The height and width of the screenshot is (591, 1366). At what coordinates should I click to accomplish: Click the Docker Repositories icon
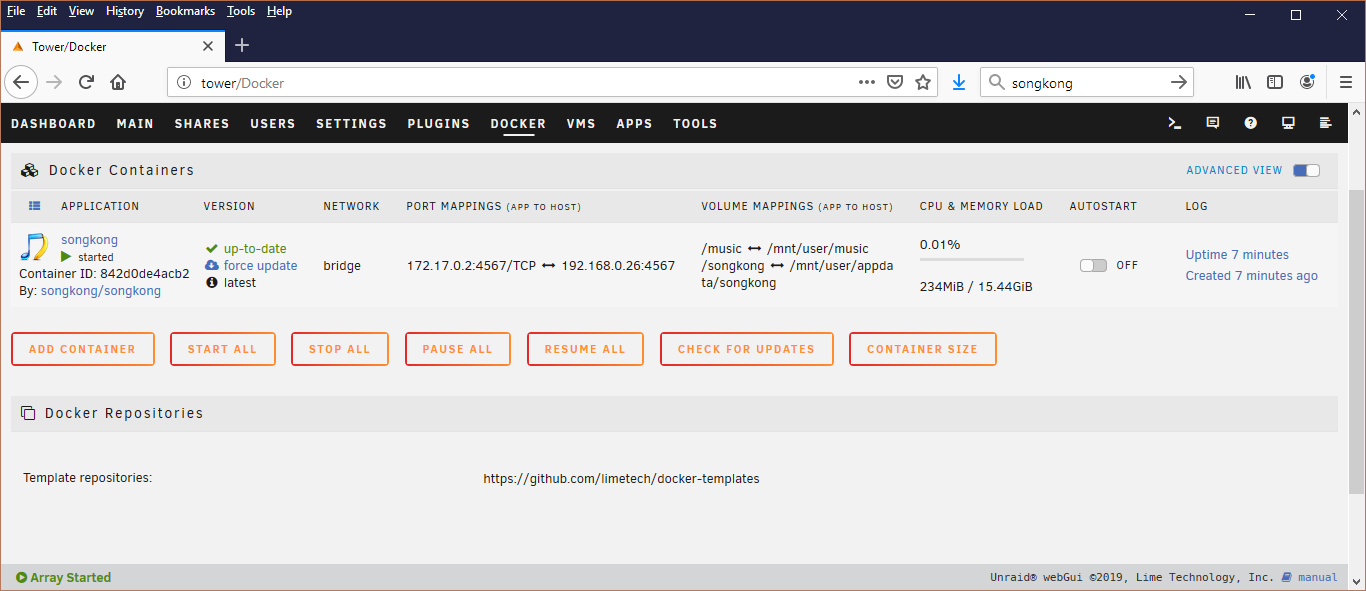click(28, 413)
